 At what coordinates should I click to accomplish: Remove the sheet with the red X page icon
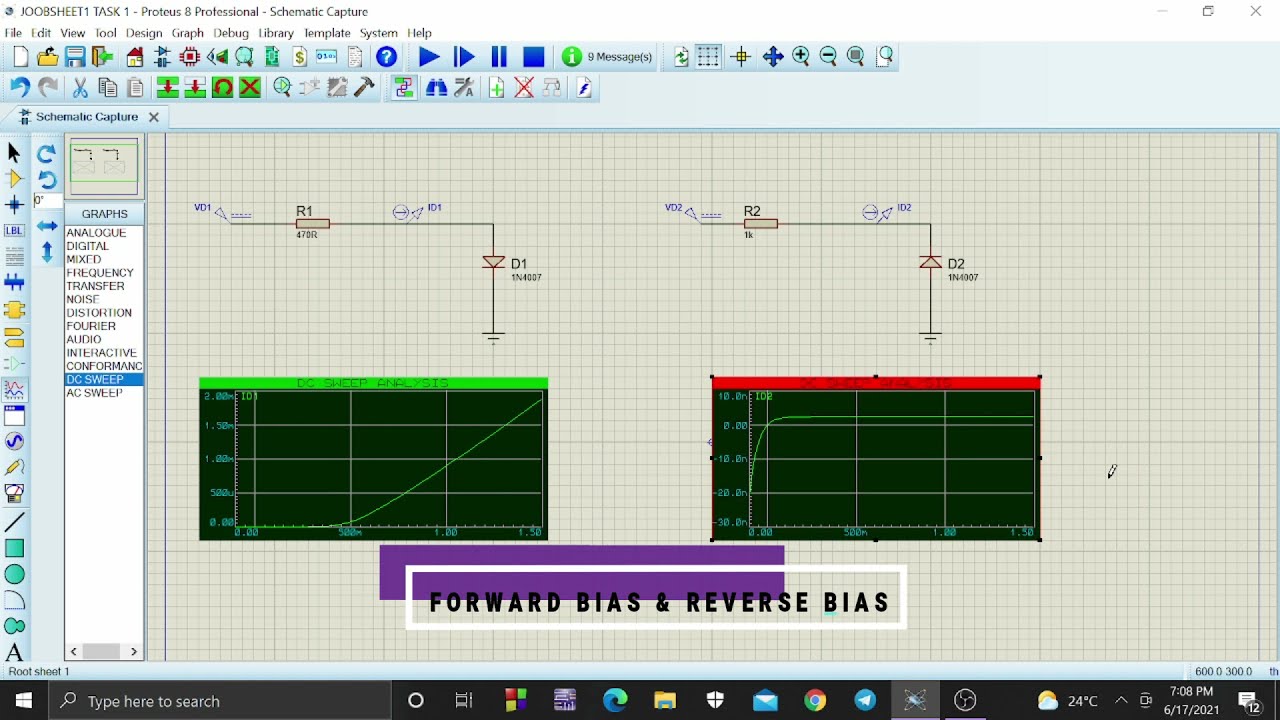(x=524, y=88)
